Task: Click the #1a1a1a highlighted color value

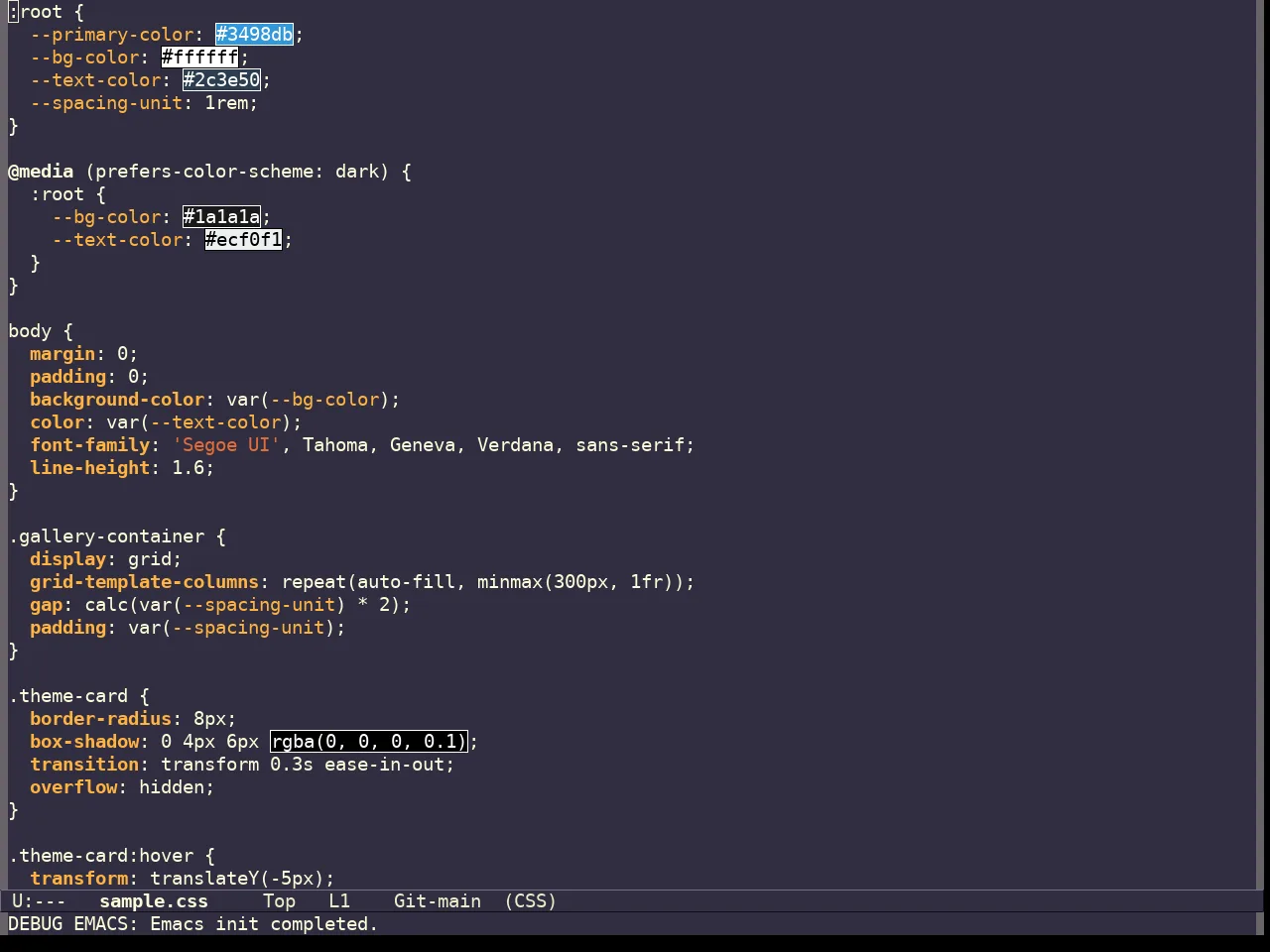Action: pos(221,217)
